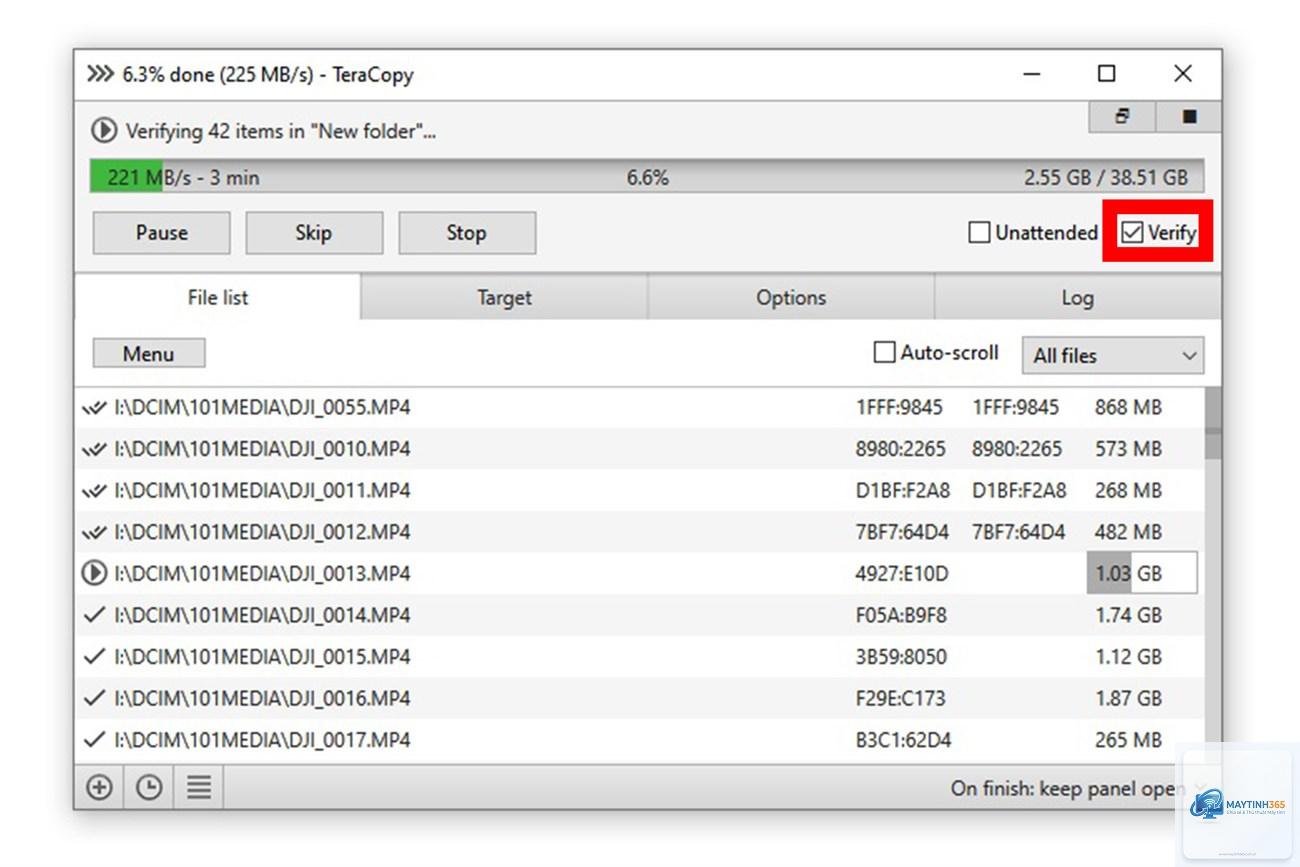Switch to the compact panel view icon
Image resolution: width=1300 pixels, height=867 pixels.
[1122, 116]
